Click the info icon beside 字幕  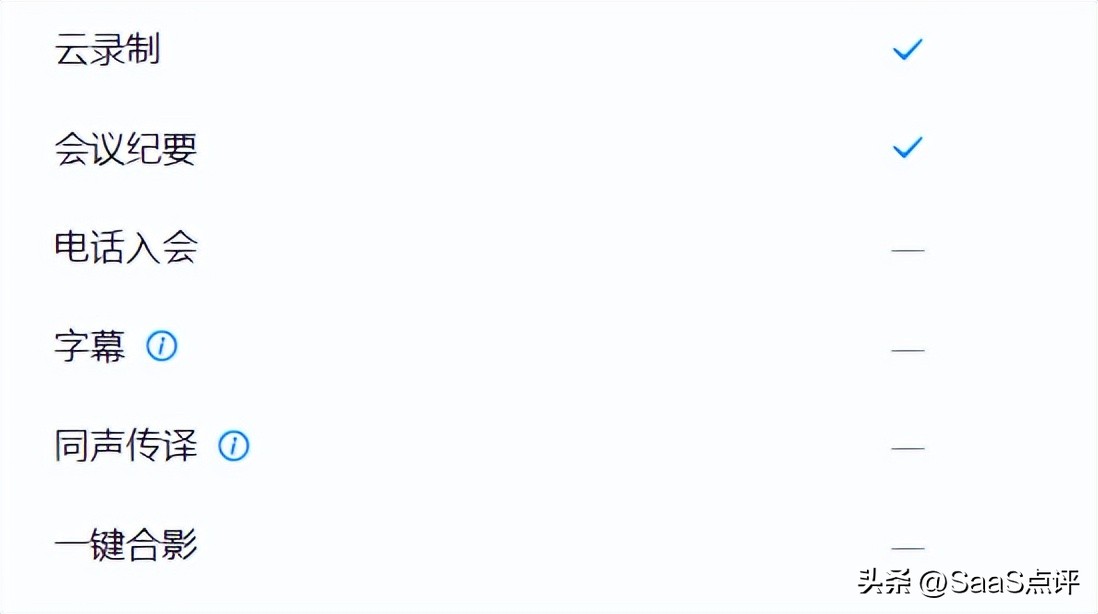(161, 347)
